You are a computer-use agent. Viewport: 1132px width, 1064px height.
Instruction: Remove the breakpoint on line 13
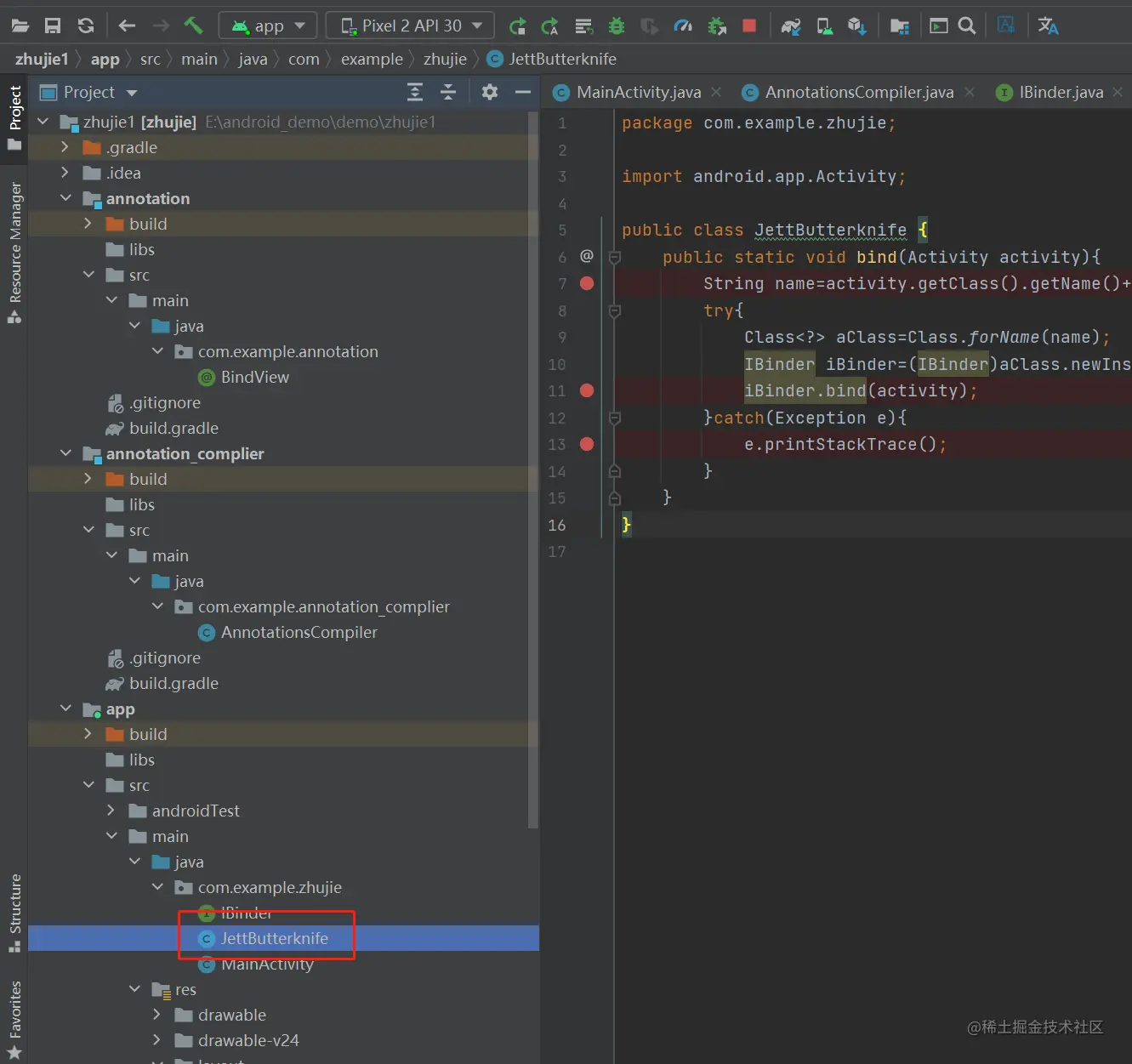(x=587, y=444)
